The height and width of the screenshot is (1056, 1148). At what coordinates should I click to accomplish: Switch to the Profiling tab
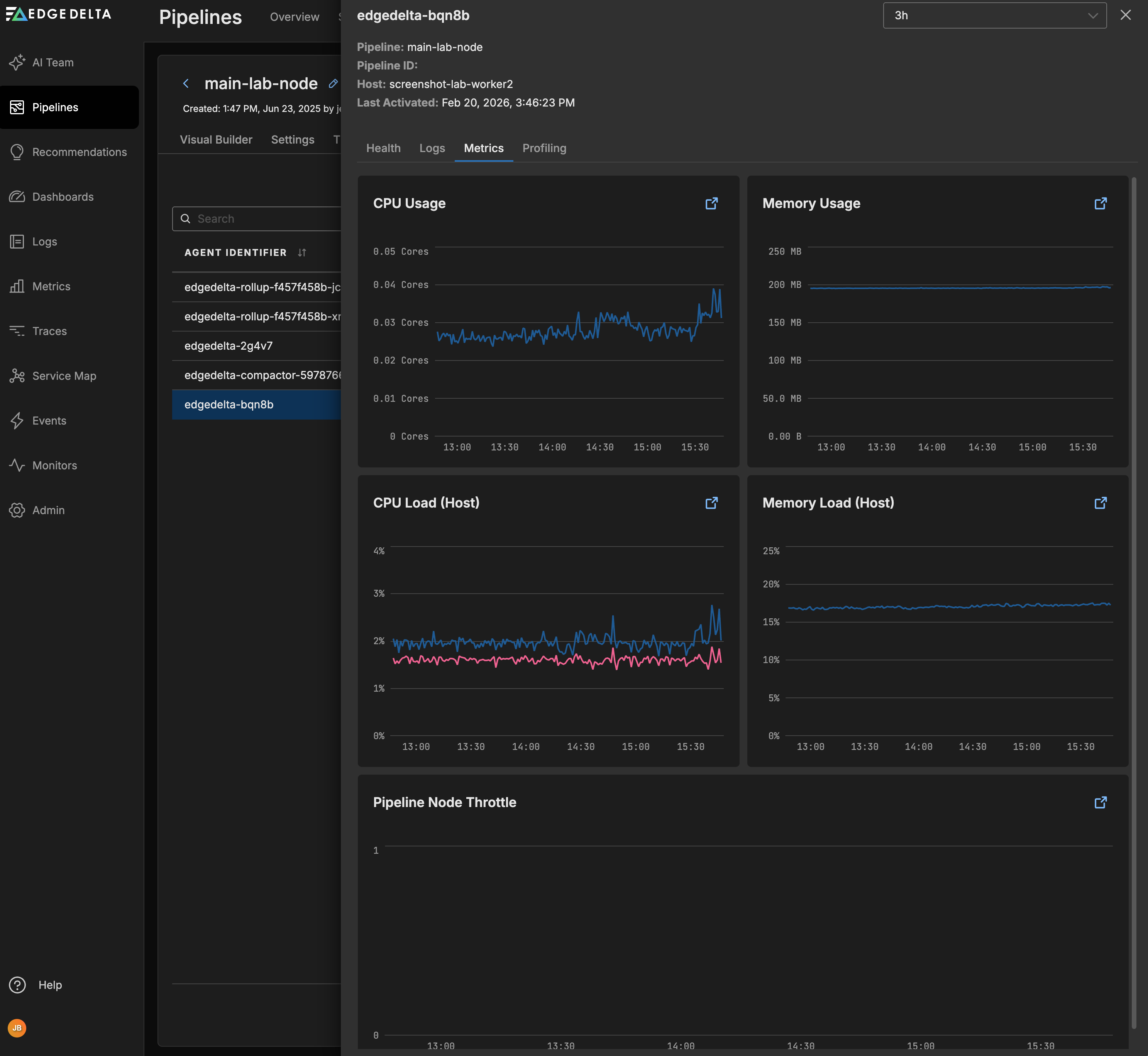[x=544, y=148]
